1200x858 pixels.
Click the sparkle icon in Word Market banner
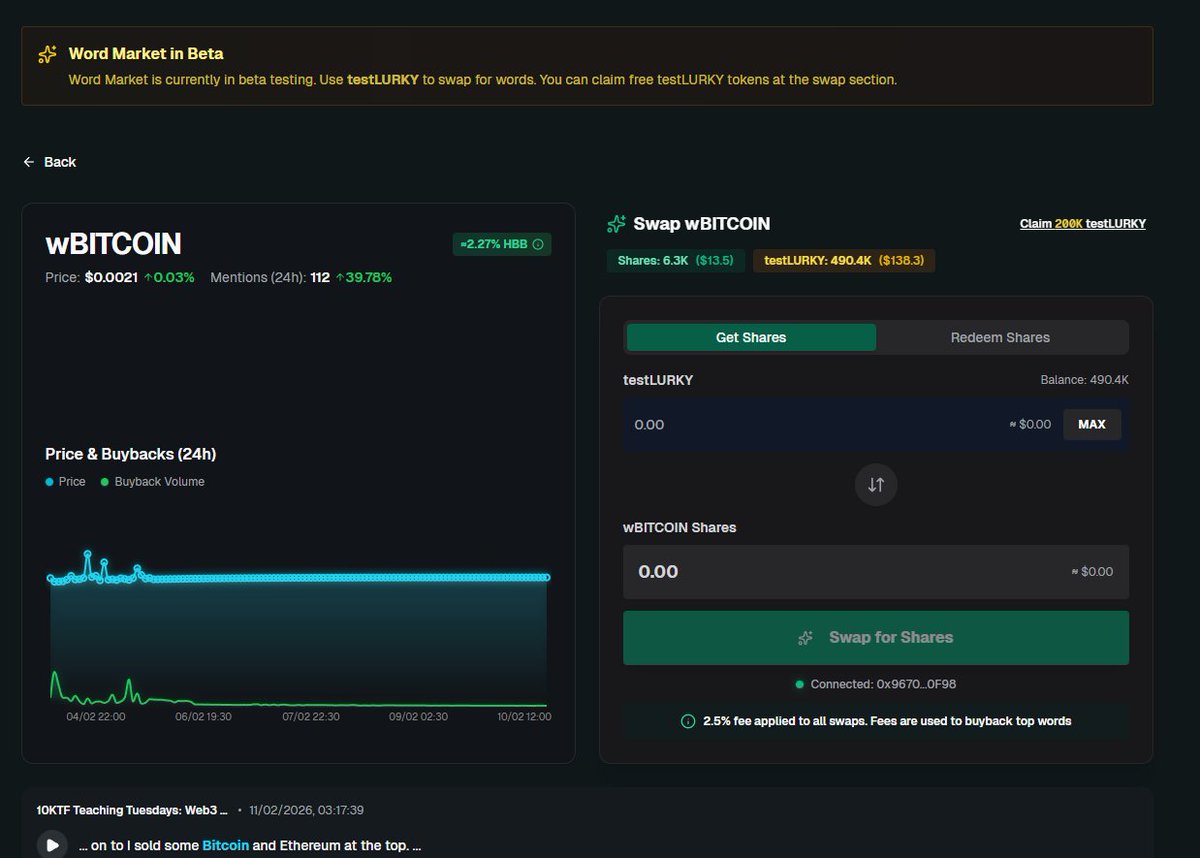[46, 54]
